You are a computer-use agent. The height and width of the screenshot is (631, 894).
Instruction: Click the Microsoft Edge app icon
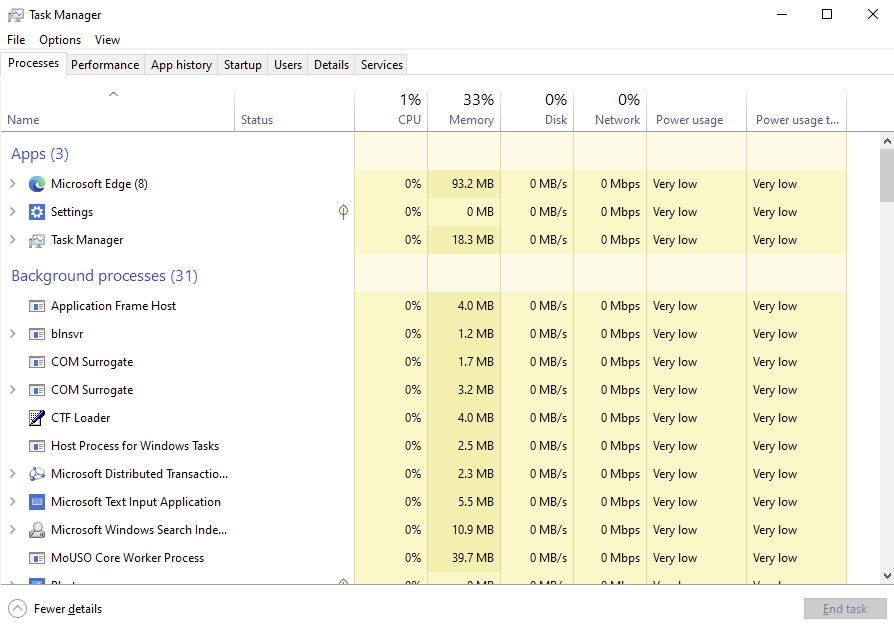click(36, 184)
